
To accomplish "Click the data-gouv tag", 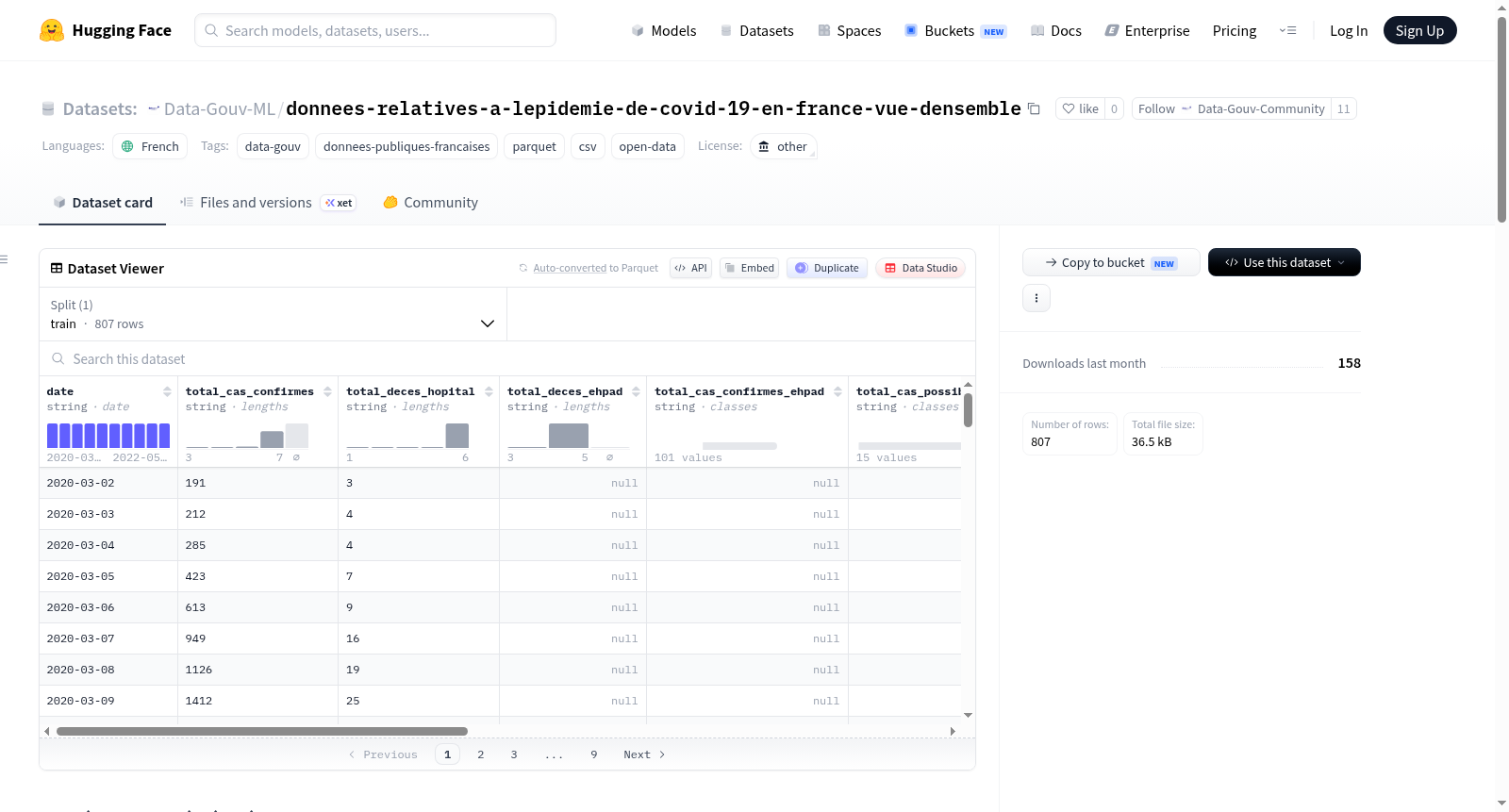I will coord(273,146).
